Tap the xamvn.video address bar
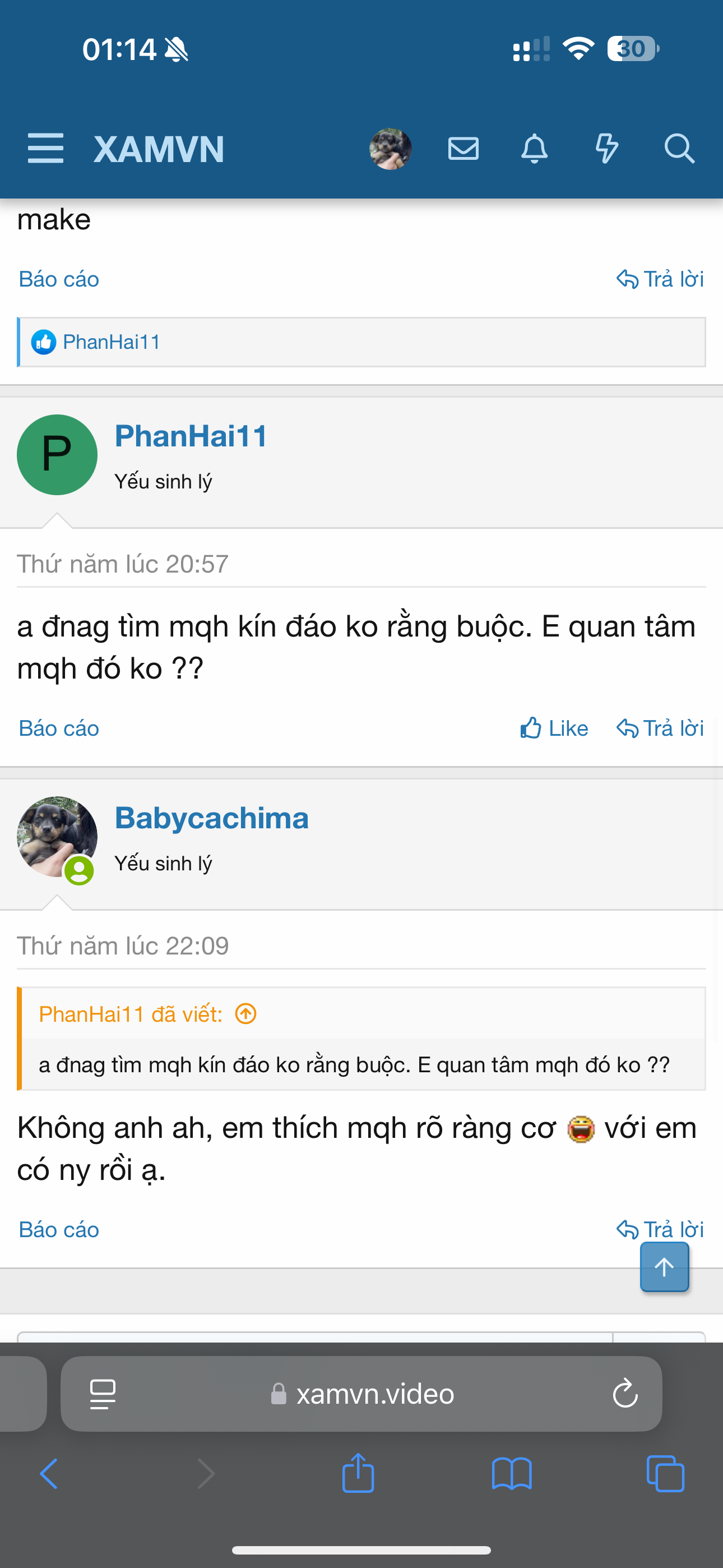 (375, 1393)
